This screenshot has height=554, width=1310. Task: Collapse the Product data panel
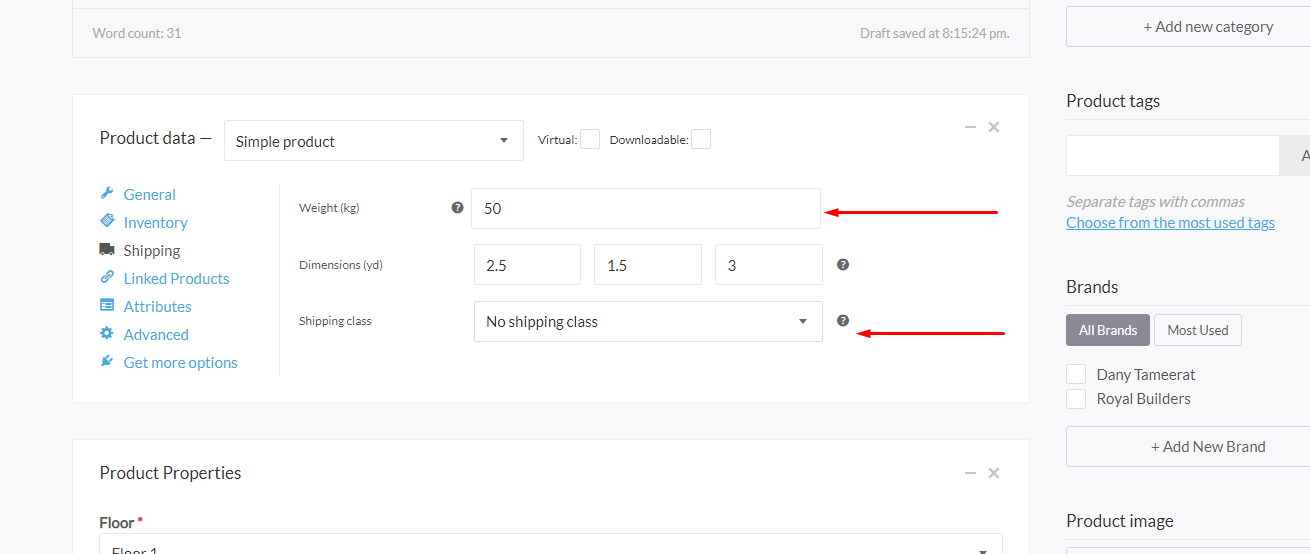click(970, 127)
